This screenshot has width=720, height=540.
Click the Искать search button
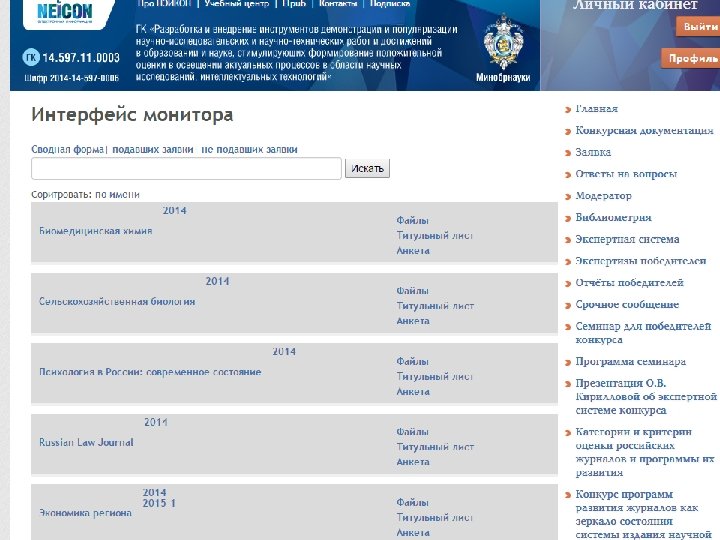click(x=367, y=169)
